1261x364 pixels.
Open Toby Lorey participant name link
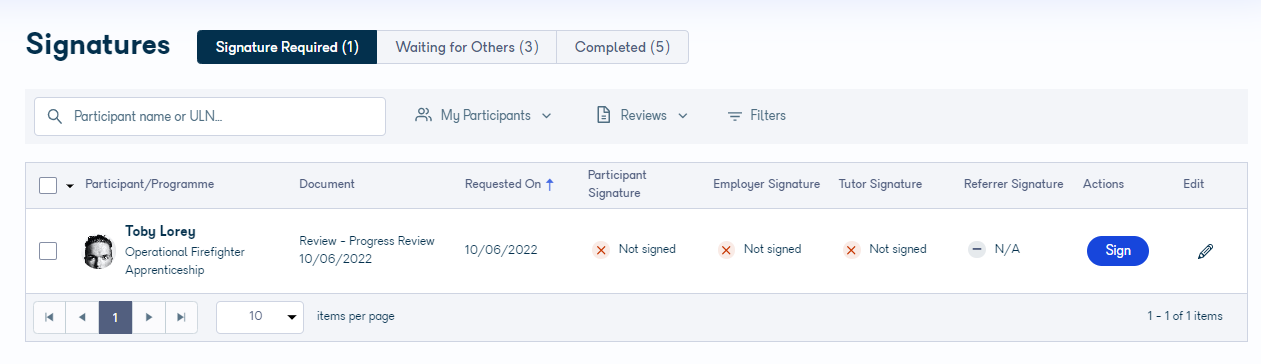click(160, 231)
